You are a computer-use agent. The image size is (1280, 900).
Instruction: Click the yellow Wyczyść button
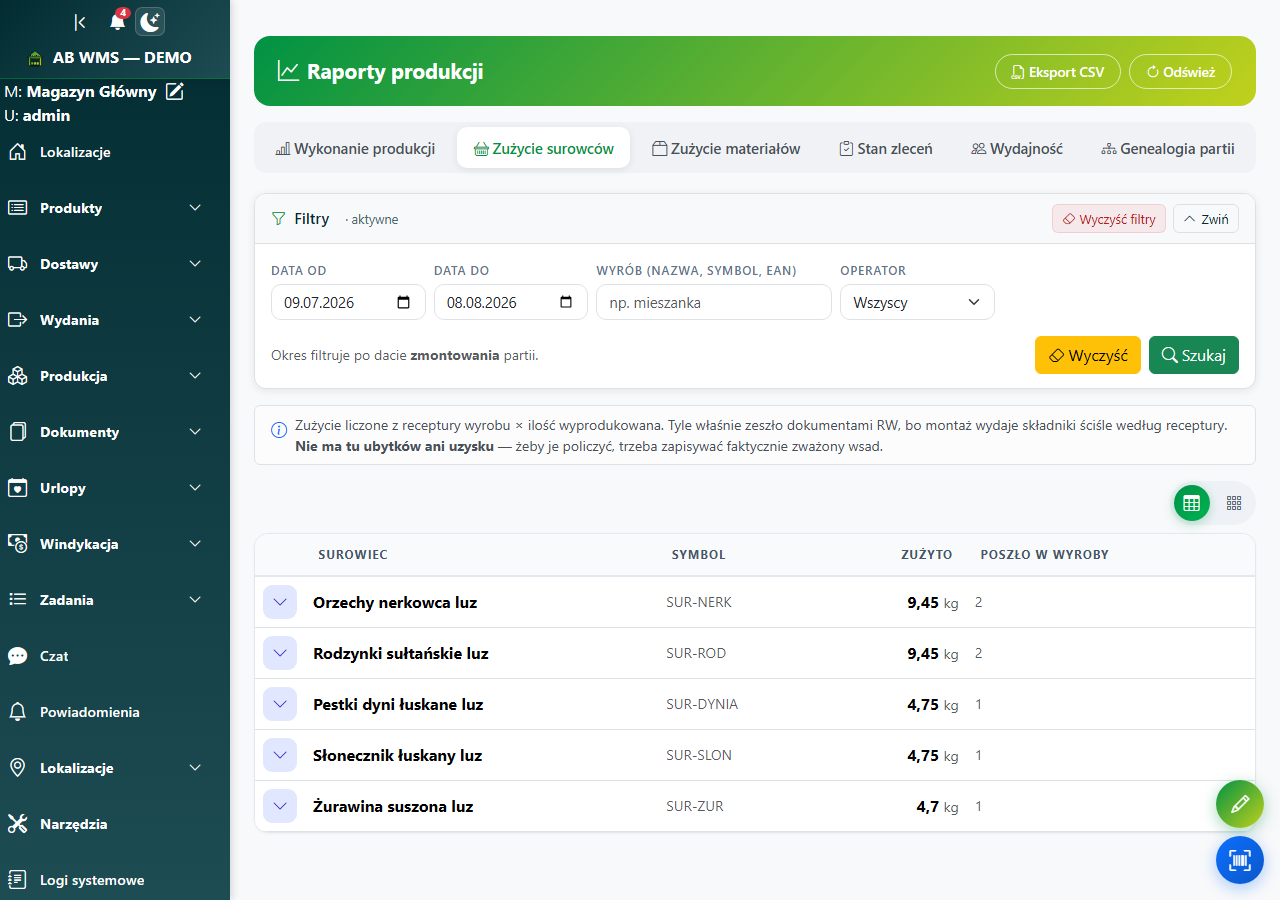[x=1088, y=355]
